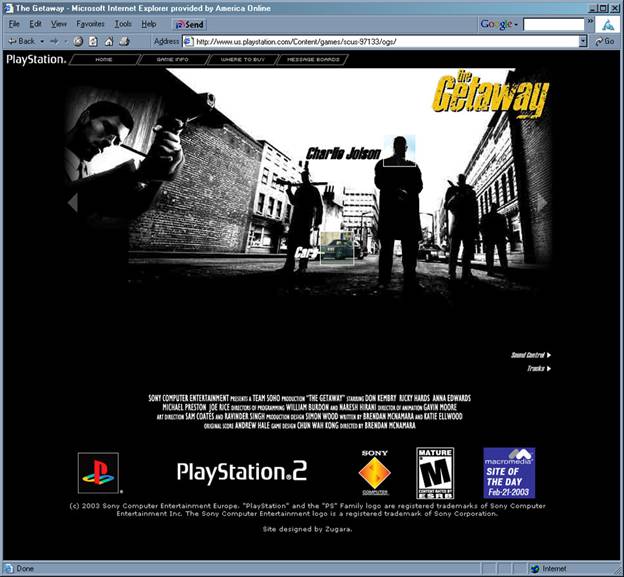
Task: Expand hidden toolbar items chevron
Action: pyautogui.click(x=590, y=21)
